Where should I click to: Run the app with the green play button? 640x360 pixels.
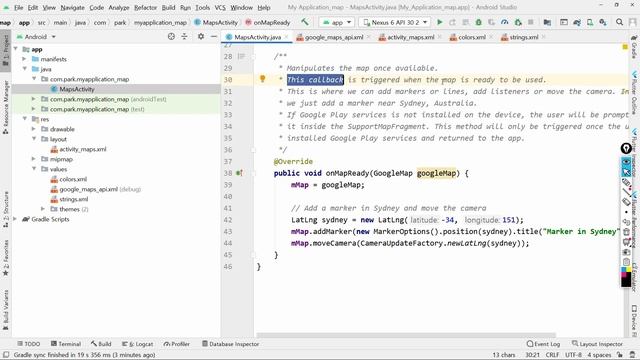pos(440,22)
